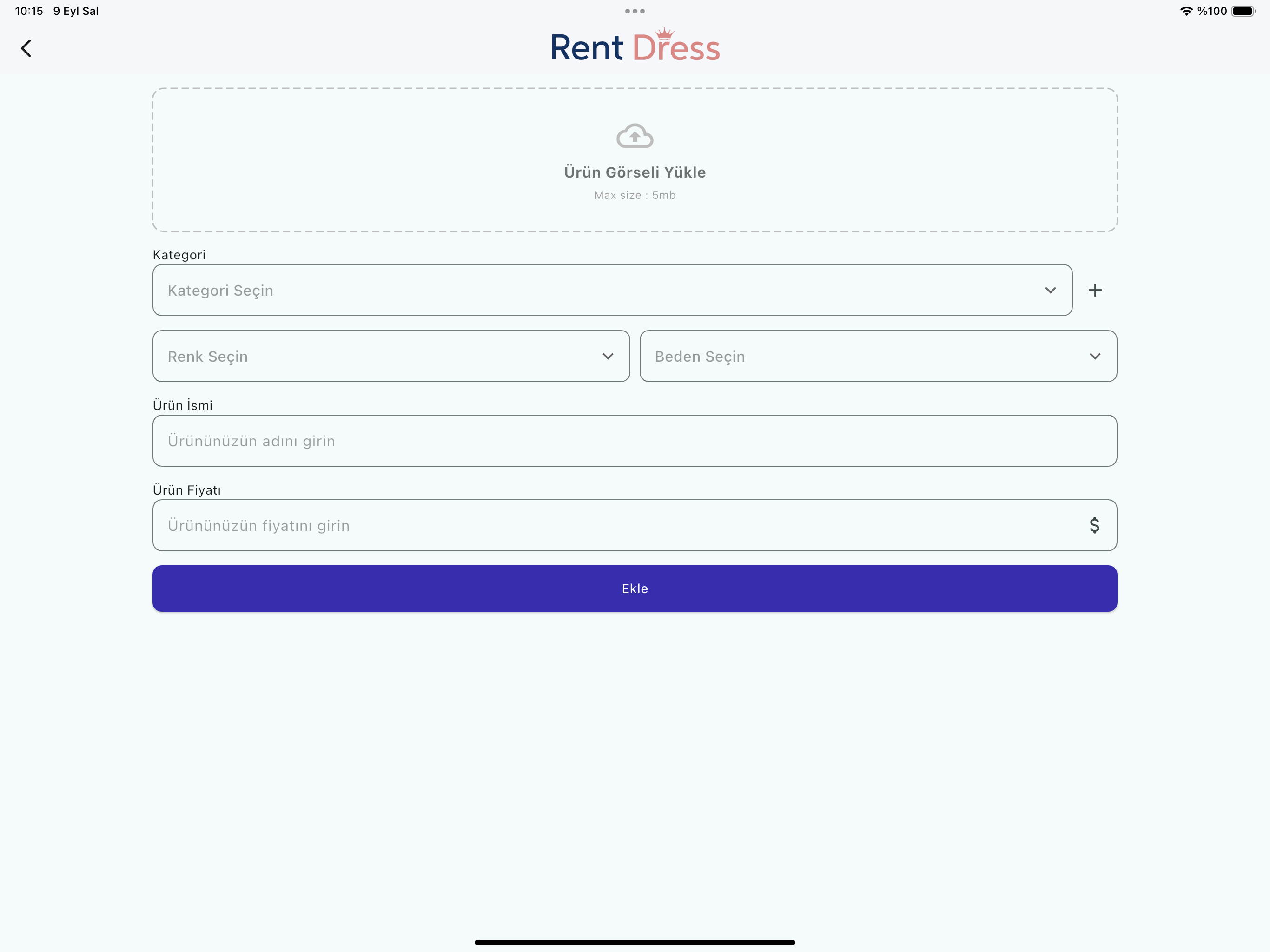
Task: Open the Beden Seçin dropdown
Action: (x=878, y=356)
